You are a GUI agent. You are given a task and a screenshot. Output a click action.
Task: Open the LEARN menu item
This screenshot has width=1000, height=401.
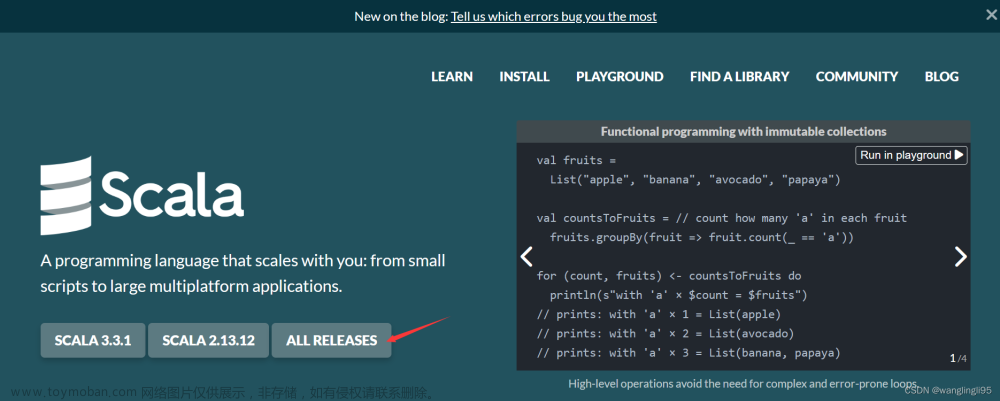[452, 77]
